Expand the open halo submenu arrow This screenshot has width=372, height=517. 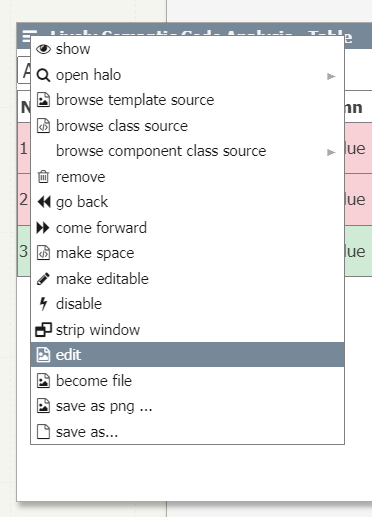(x=331, y=76)
